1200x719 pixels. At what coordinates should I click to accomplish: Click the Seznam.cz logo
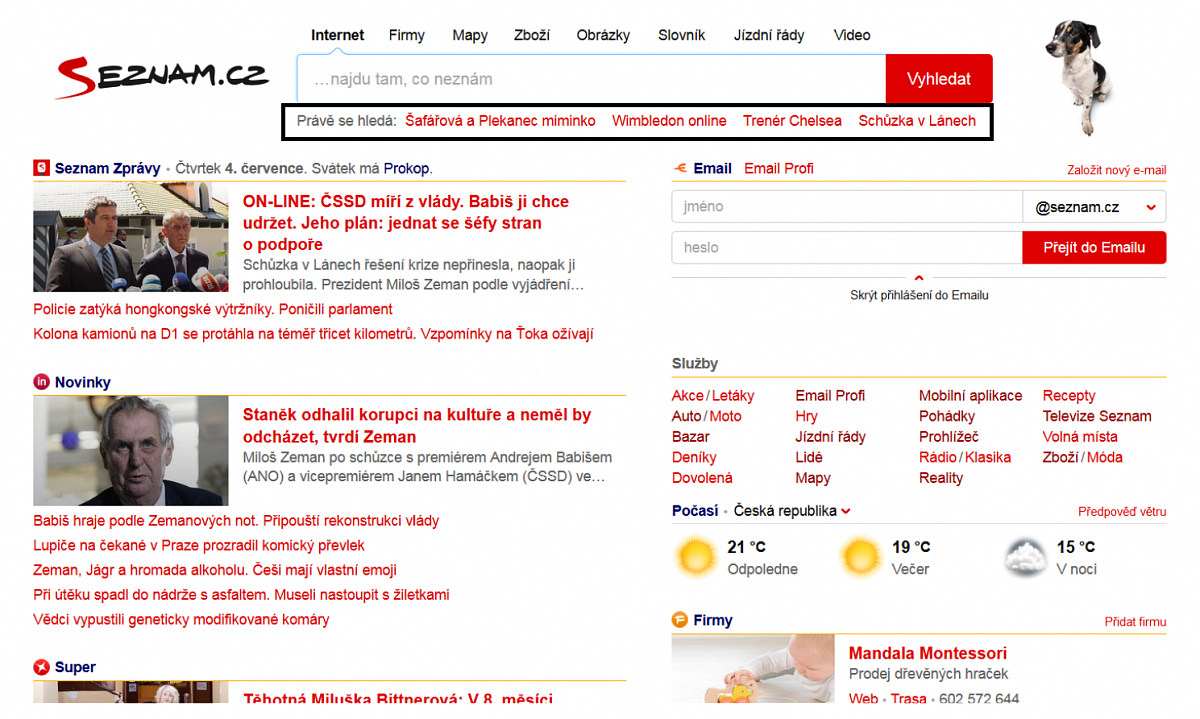(x=161, y=76)
